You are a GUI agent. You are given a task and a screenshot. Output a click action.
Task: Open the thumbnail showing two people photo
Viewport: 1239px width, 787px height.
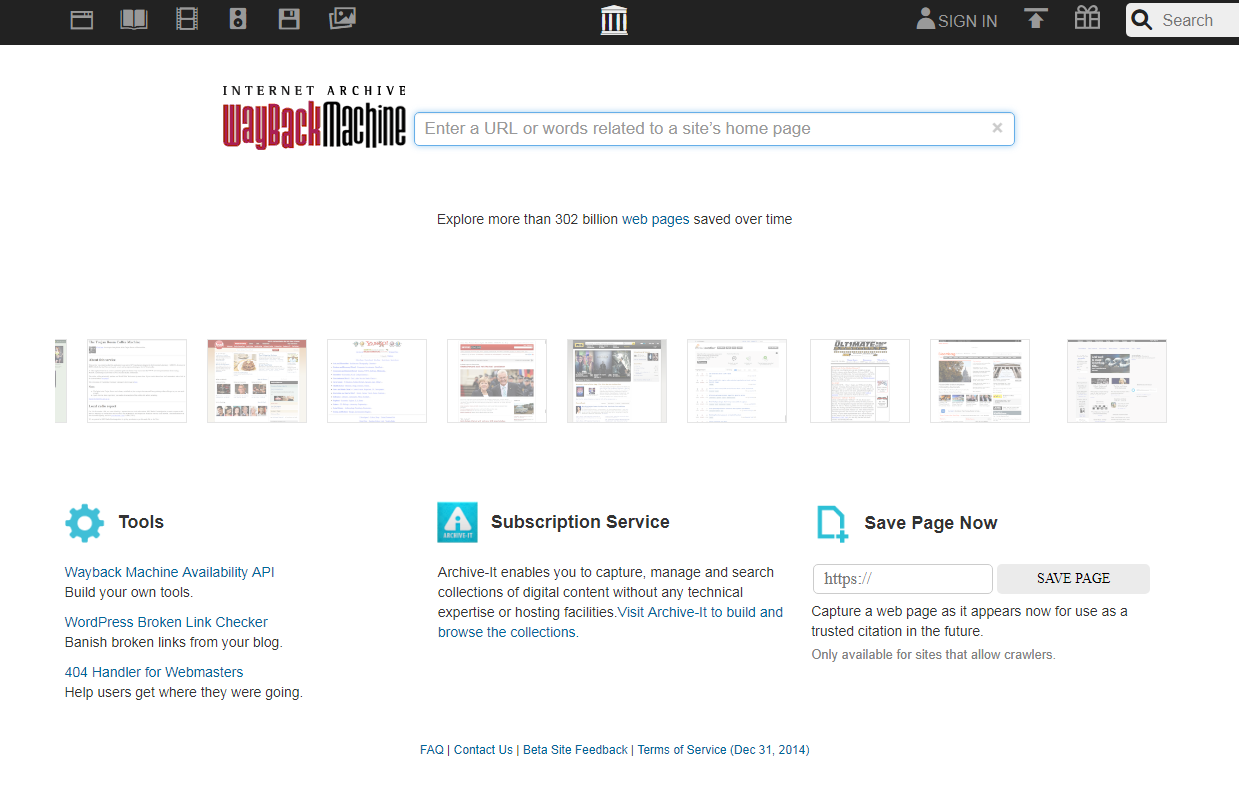pos(497,381)
